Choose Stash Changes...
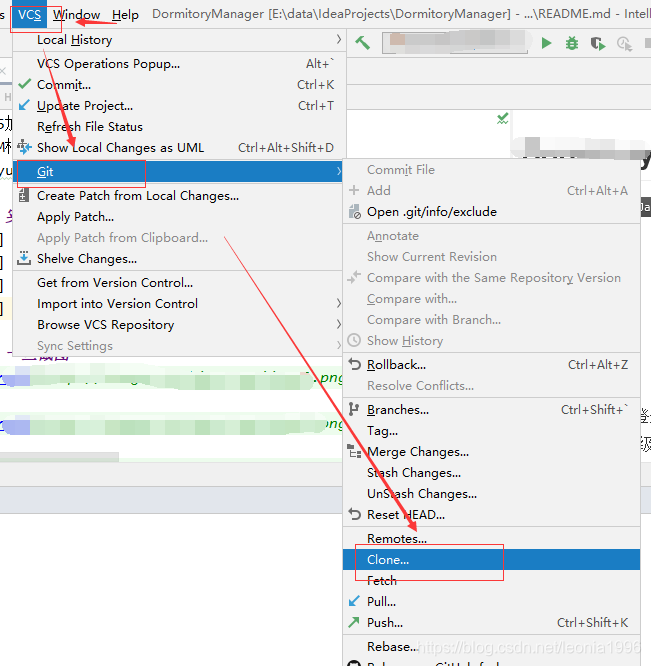Viewport: 651px width, 666px height. click(x=491, y=473)
